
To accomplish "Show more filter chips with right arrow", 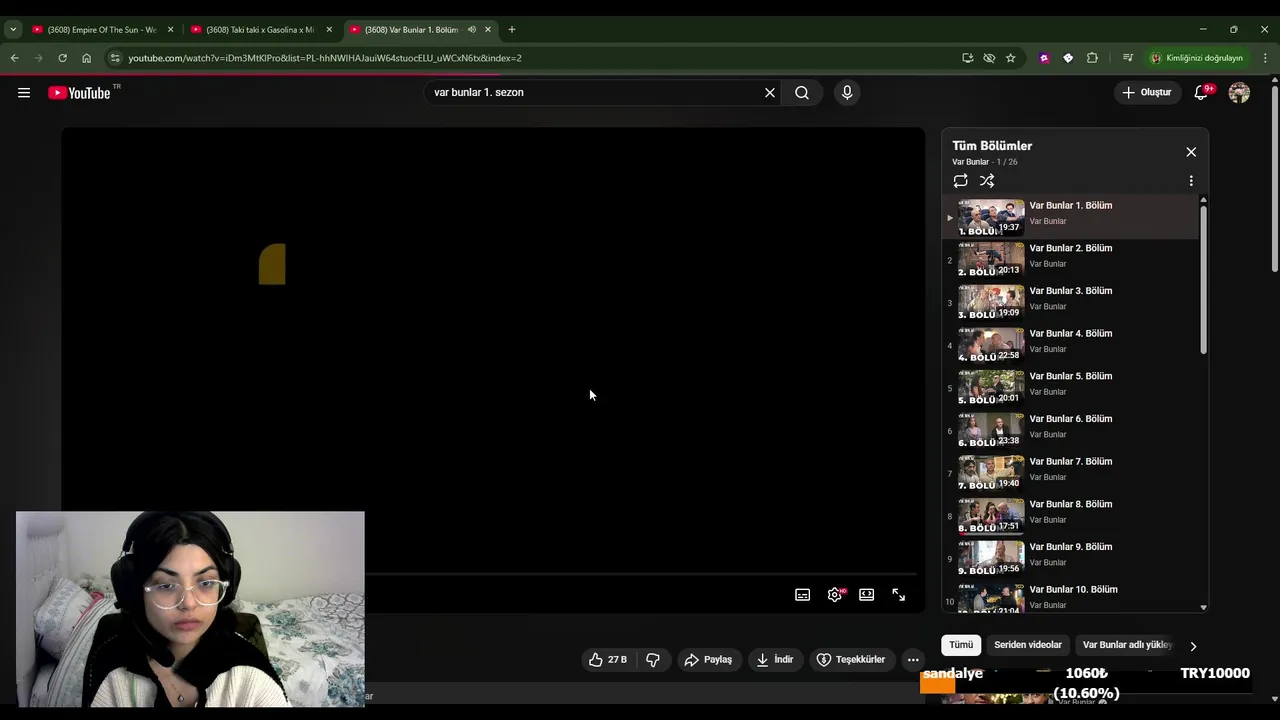I will point(1193,646).
